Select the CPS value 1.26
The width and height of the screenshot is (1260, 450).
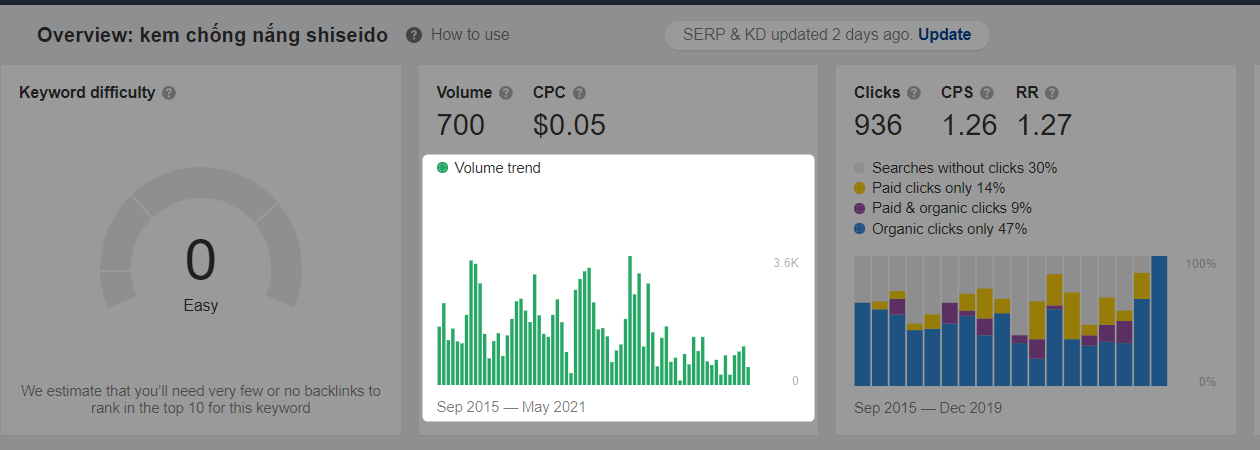tap(969, 125)
